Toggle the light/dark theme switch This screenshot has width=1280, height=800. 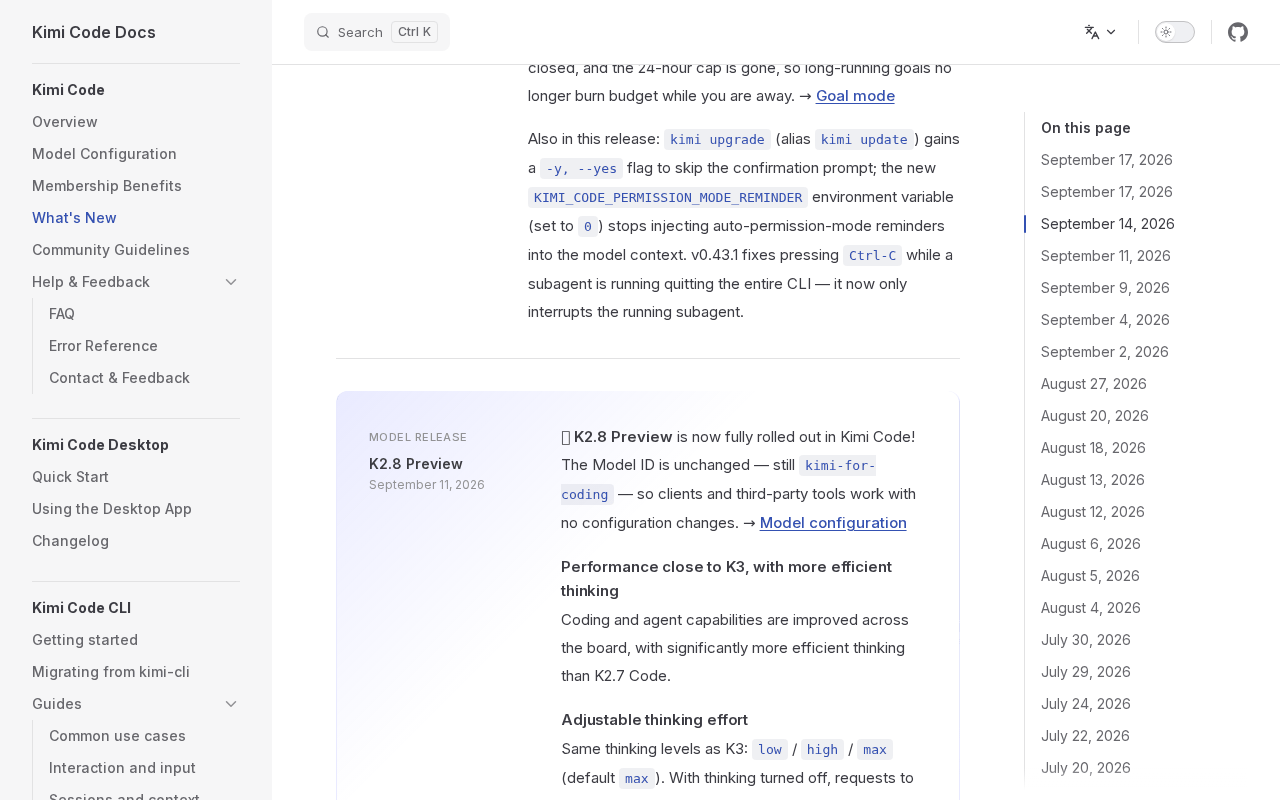[1175, 32]
